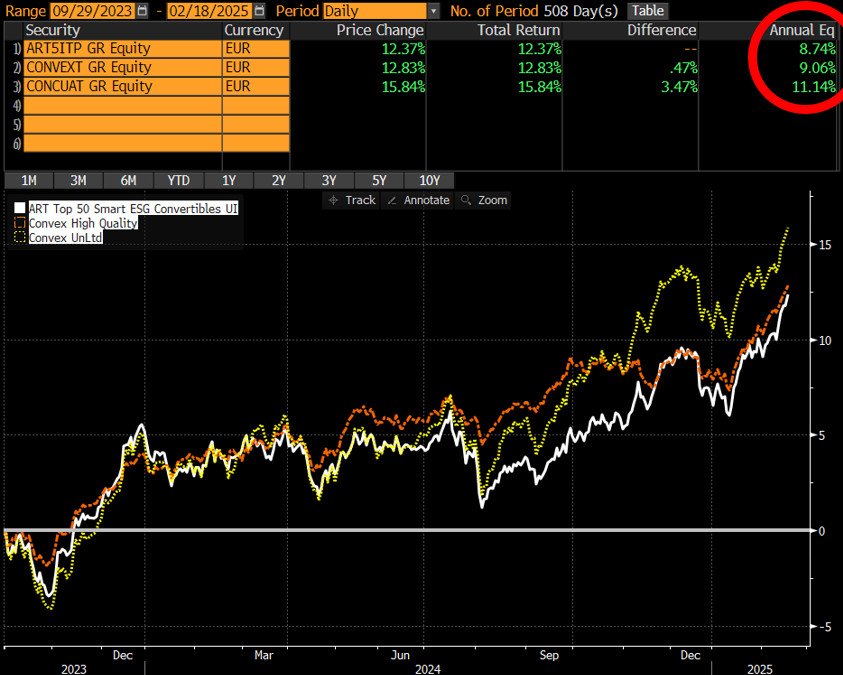Image resolution: width=843 pixels, height=675 pixels.
Task: Click the 508 Day(s) period count
Action: (x=581, y=11)
